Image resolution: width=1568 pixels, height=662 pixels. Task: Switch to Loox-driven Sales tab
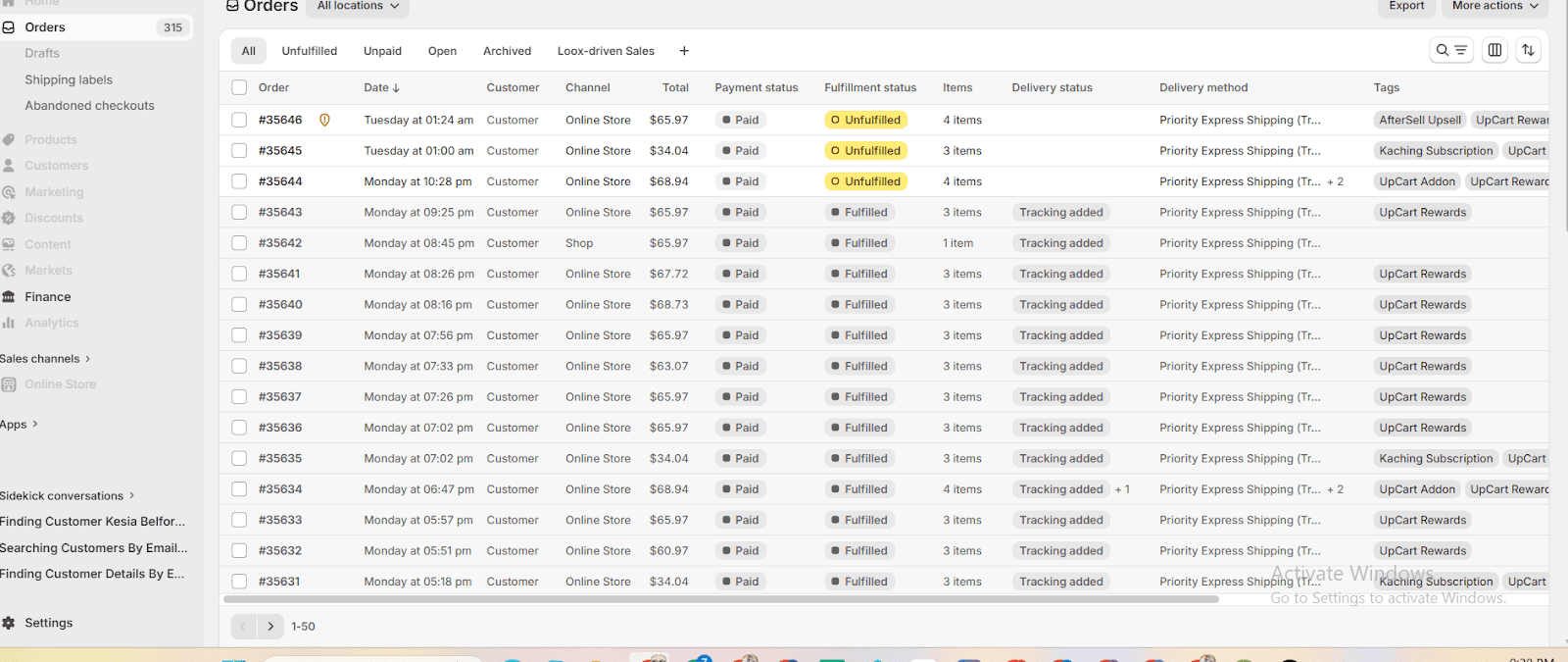(606, 51)
